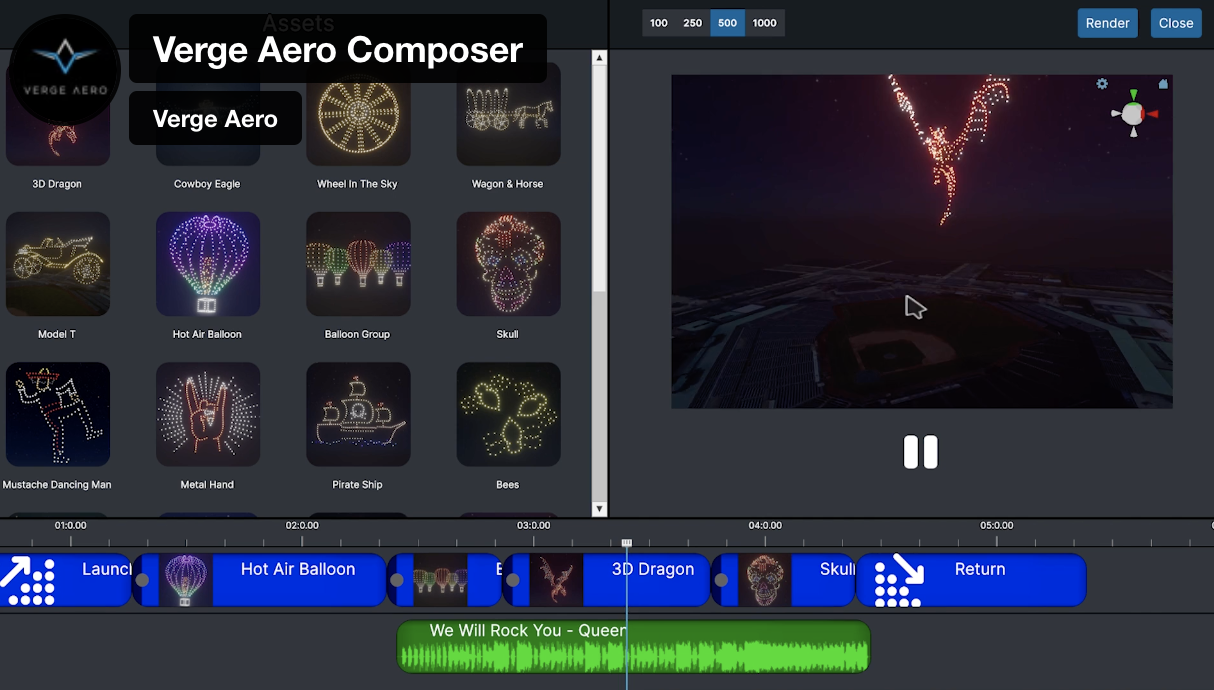Click the timeline playhead marker
Screen dimensions: 1214x690
627,543
